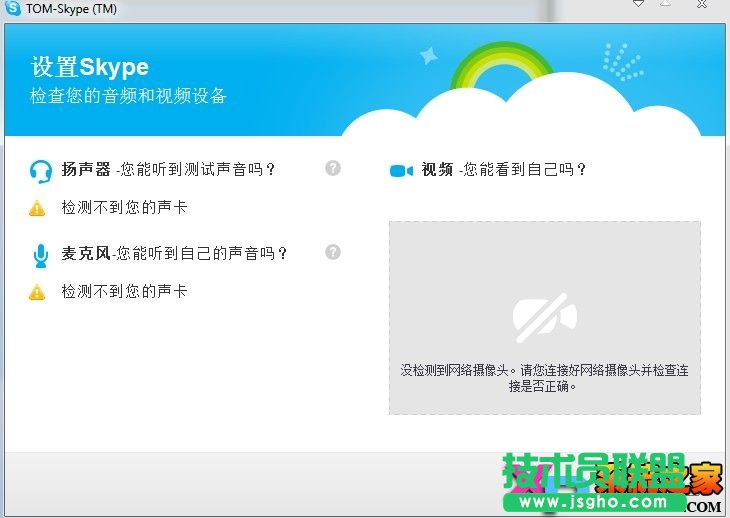Click 检测不到您的声卡 message under 麦克风
The image size is (730, 518).
[x=124, y=291]
